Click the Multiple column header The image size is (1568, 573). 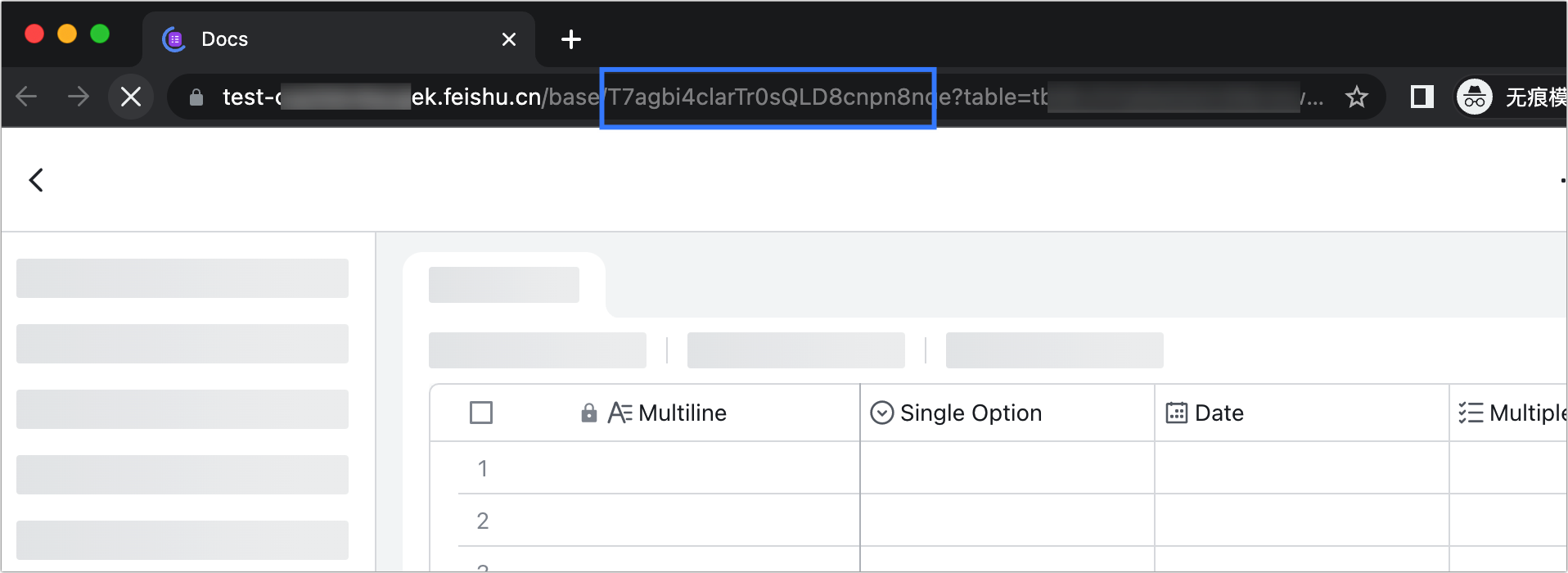pos(1522,413)
